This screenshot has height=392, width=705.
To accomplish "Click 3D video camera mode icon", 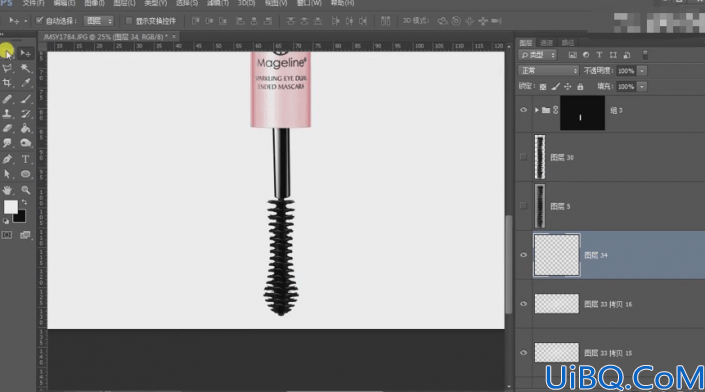I will point(497,21).
